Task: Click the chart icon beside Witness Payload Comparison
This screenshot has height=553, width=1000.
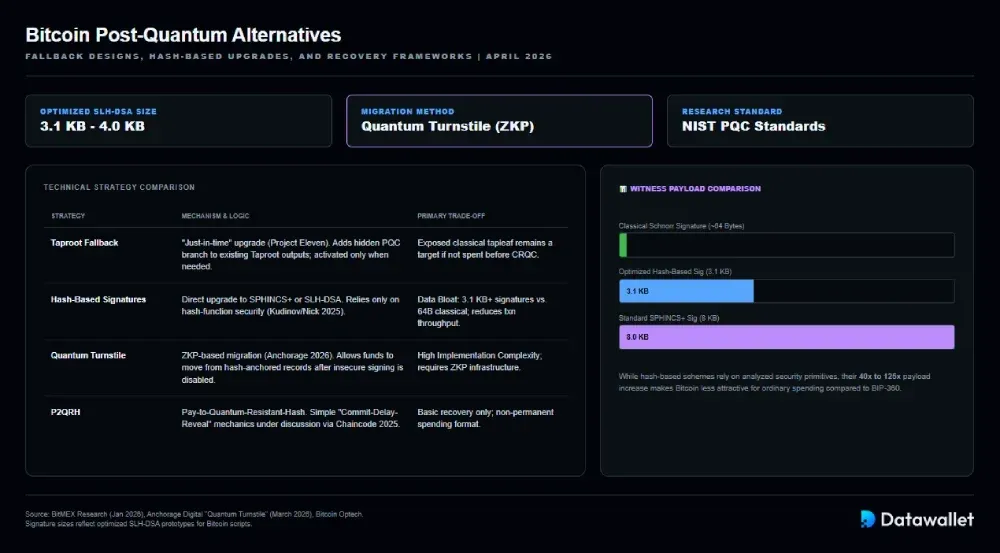Action: pyautogui.click(x=623, y=189)
